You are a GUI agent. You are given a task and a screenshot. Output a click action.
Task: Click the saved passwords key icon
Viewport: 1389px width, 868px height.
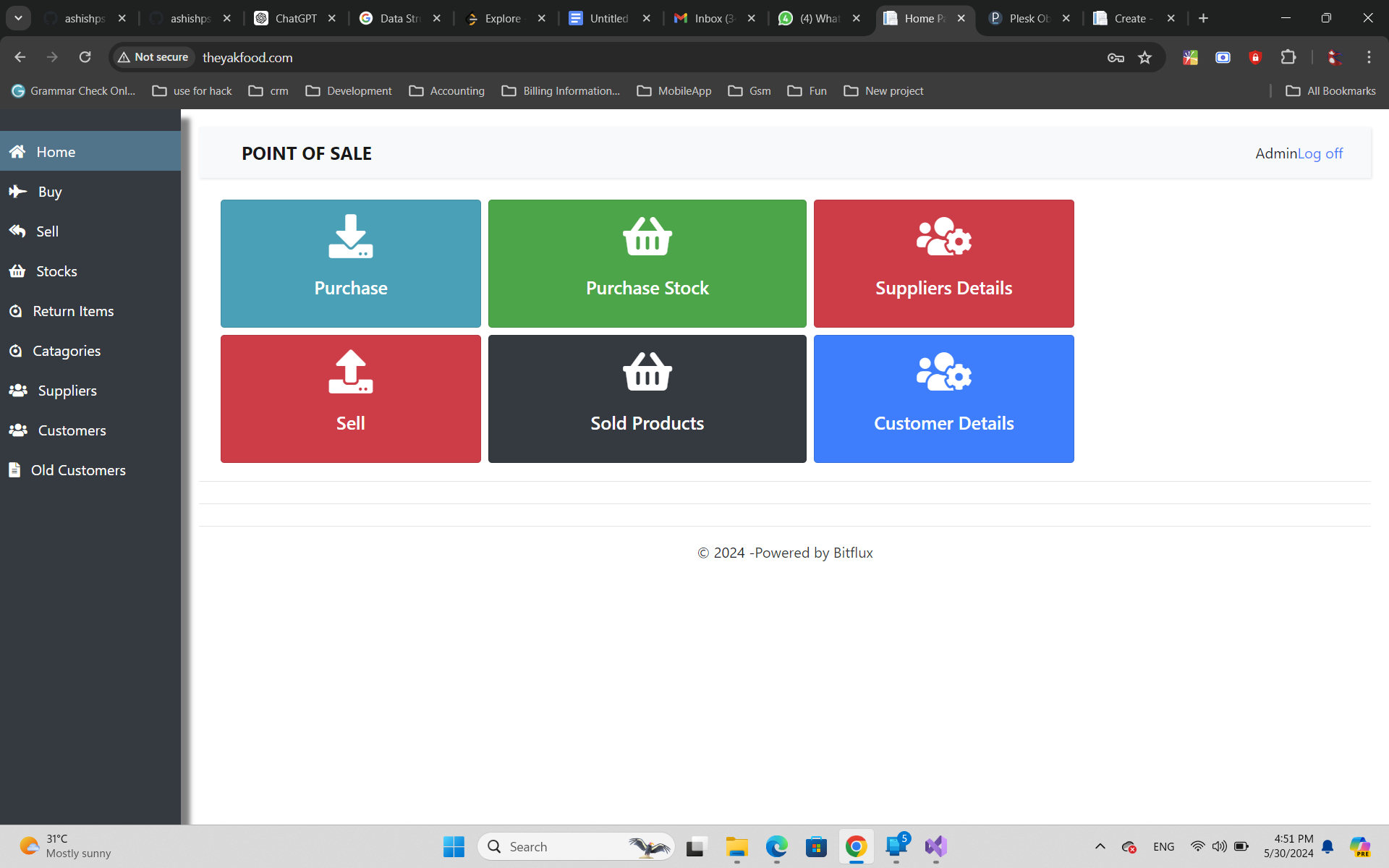(1116, 57)
